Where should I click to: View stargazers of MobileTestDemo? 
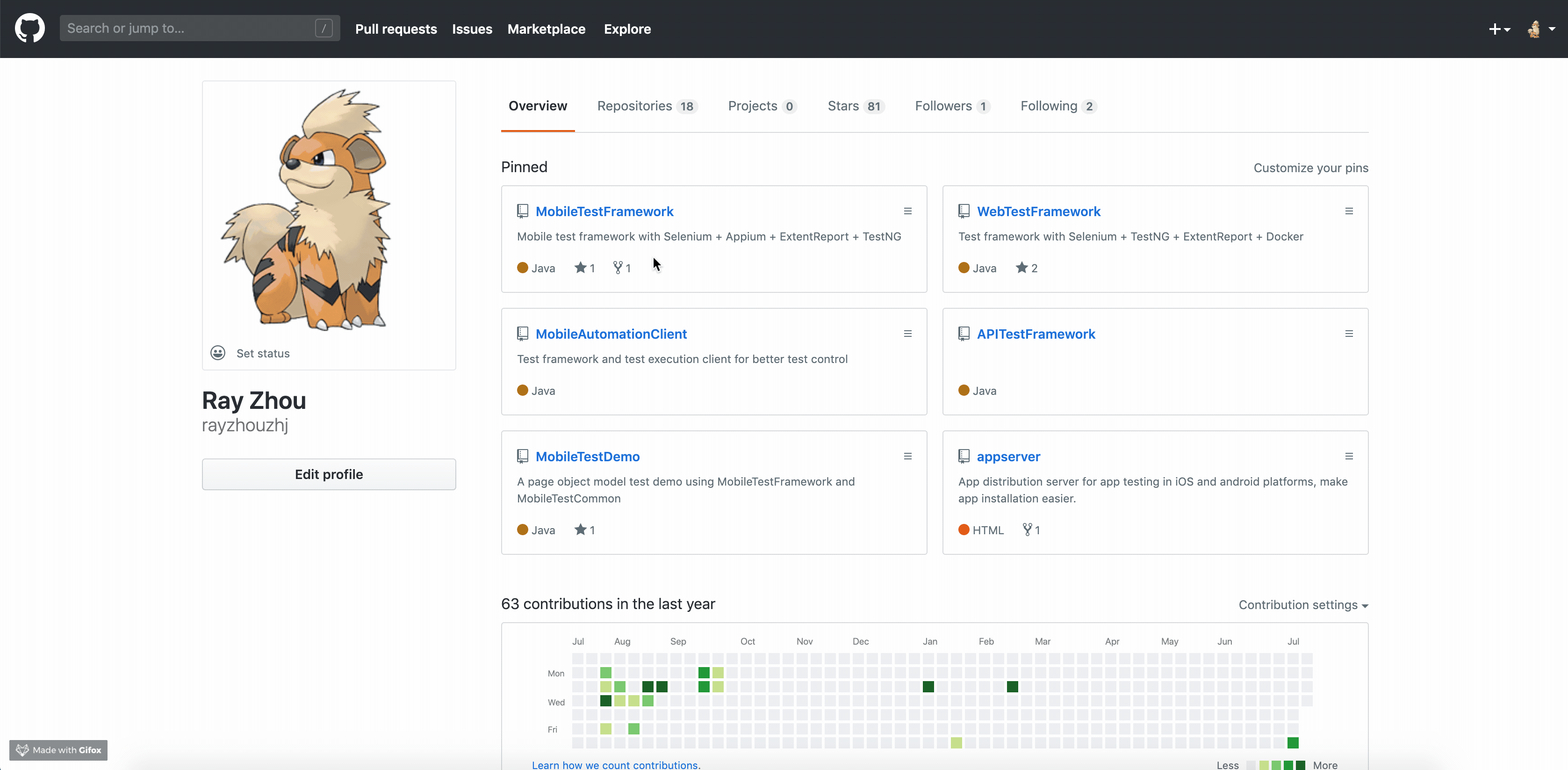(584, 530)
